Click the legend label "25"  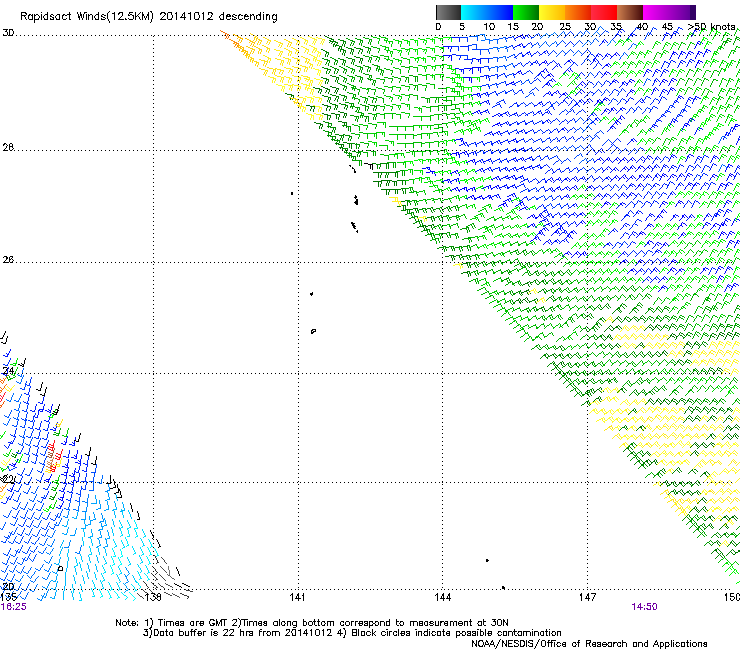[x=565, y=27]
